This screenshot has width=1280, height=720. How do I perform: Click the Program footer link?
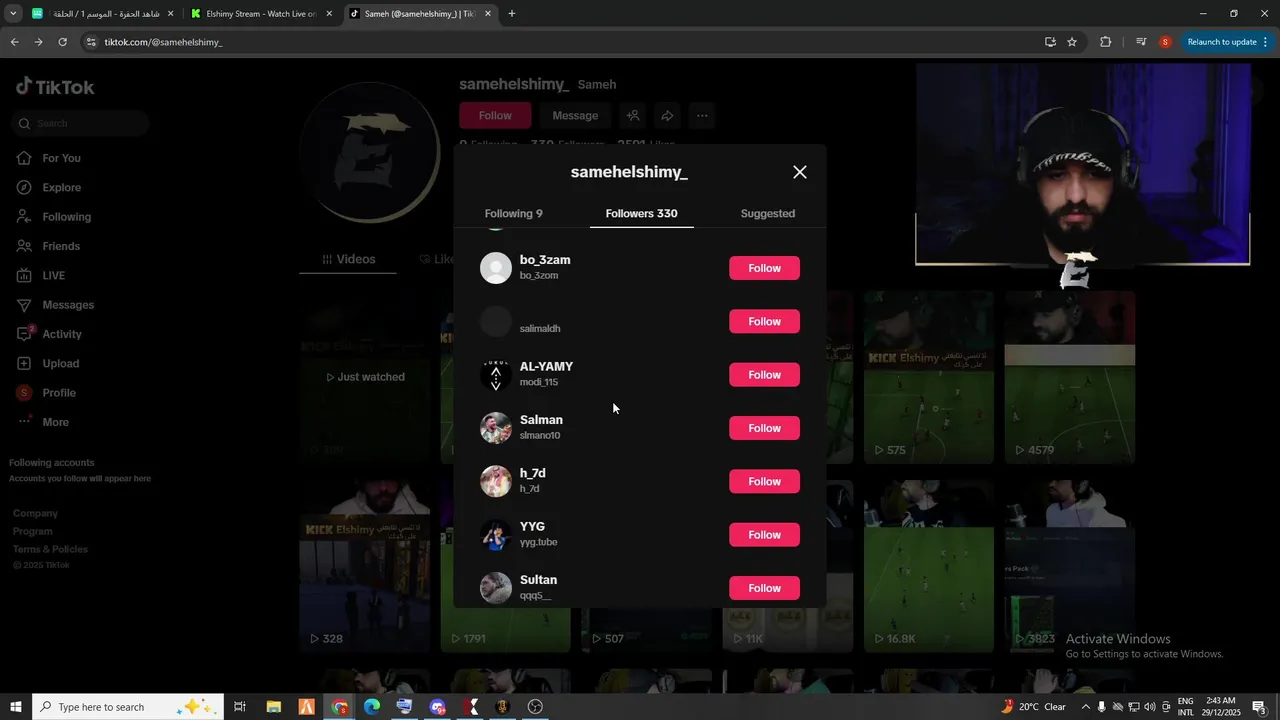33,531
